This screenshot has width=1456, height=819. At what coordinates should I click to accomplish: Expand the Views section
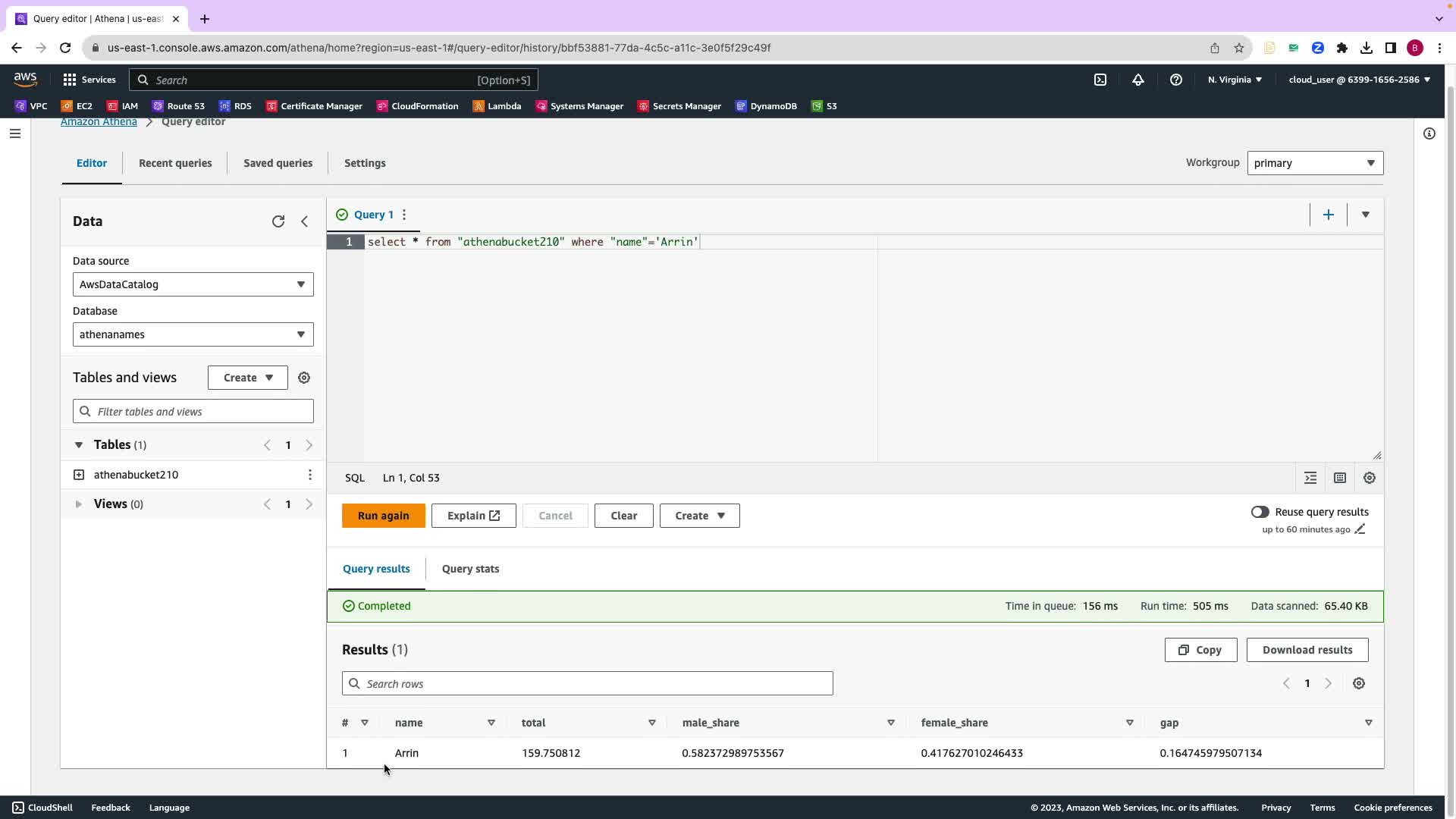point(79,504)
